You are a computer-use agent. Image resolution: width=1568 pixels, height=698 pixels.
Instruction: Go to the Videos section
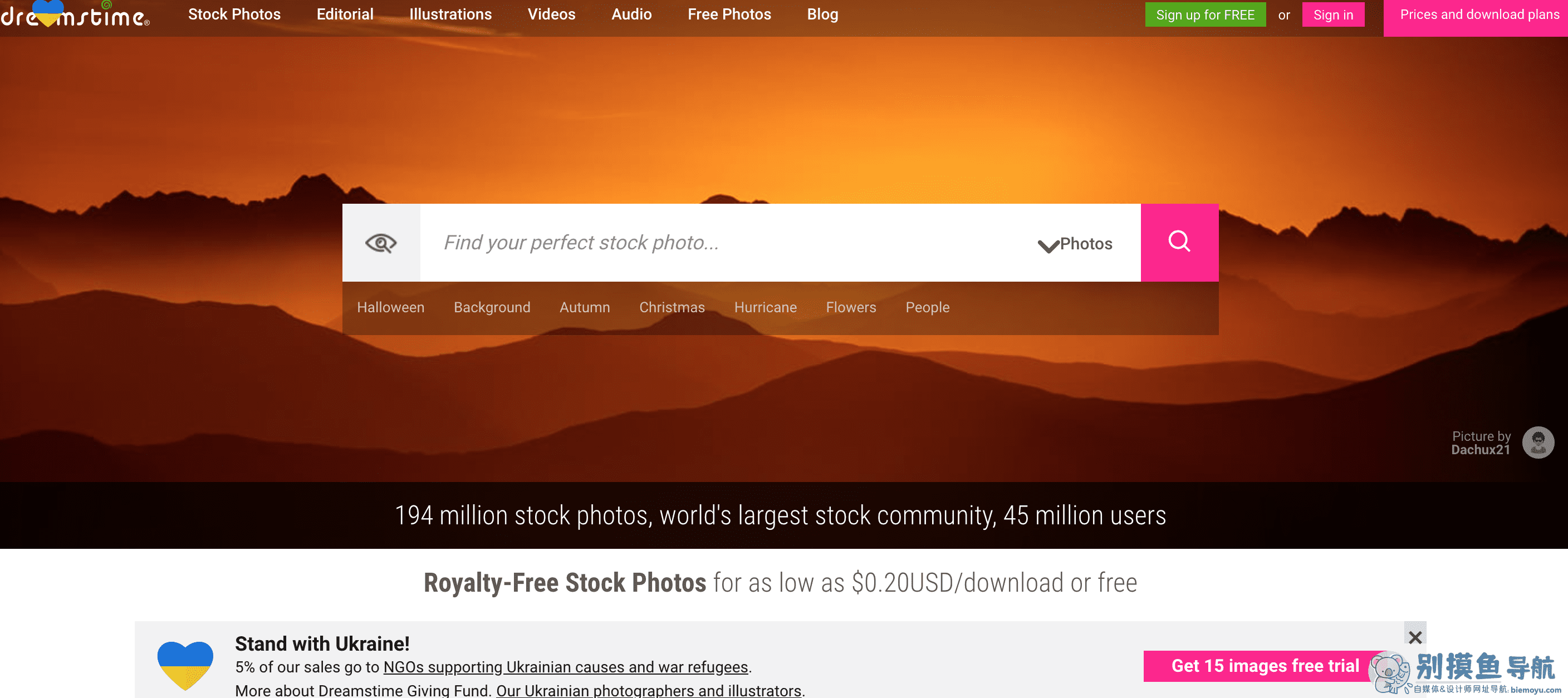551,14
